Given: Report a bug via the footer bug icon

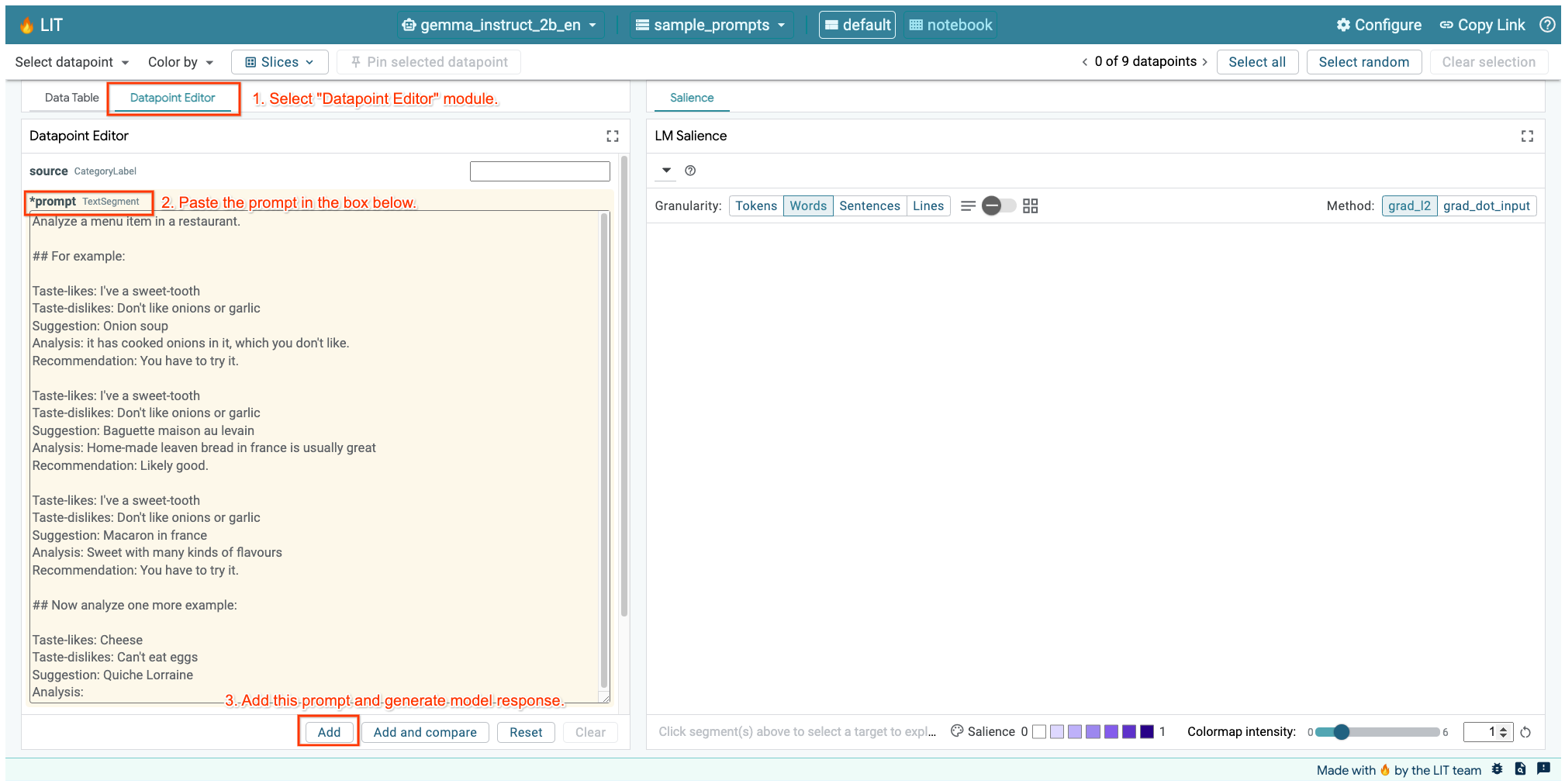Looking at the screenshot, I should 1497,769.
